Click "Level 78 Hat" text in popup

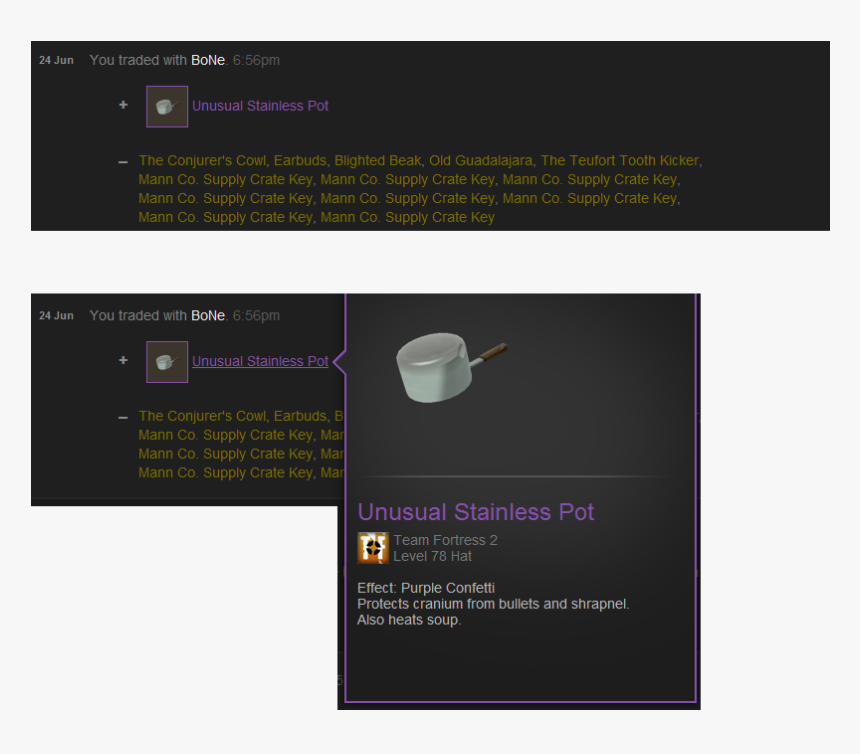point(432,557)
